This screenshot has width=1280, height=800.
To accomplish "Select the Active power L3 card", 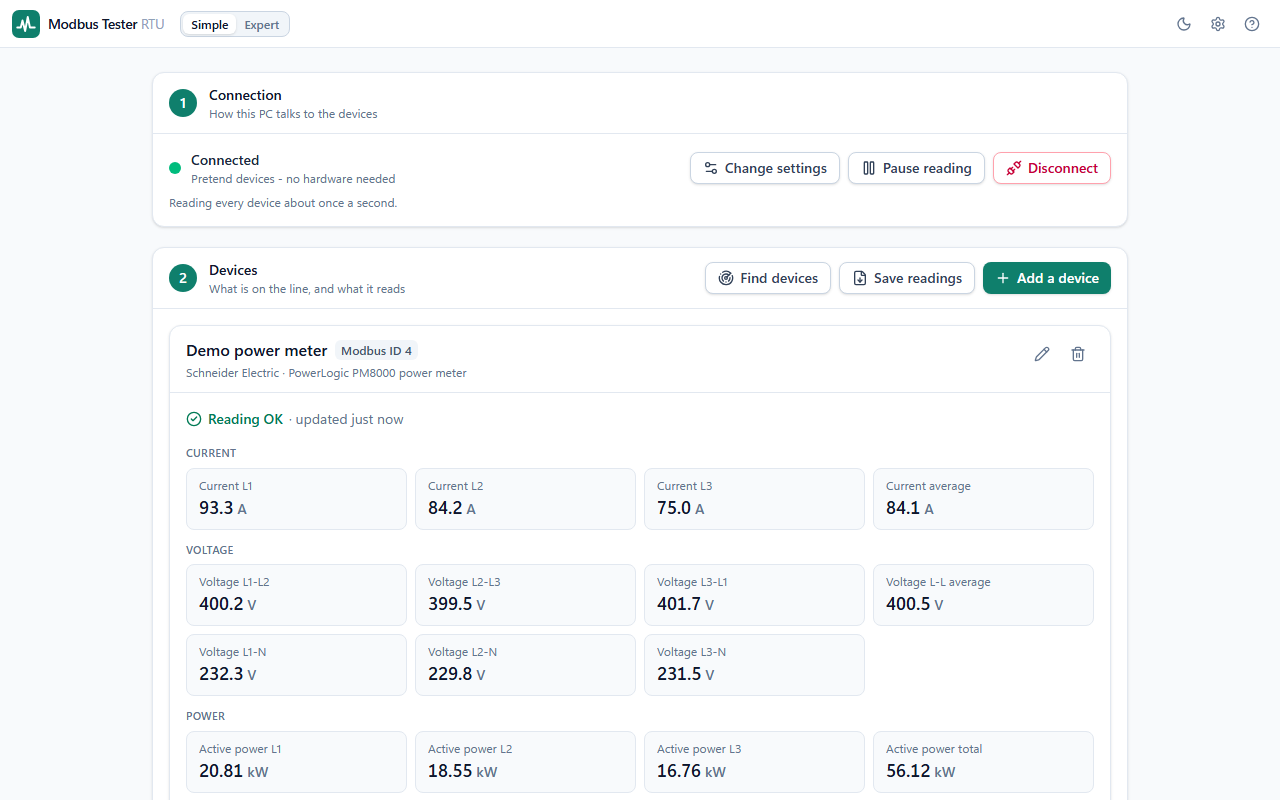I will tap(754, 762).
